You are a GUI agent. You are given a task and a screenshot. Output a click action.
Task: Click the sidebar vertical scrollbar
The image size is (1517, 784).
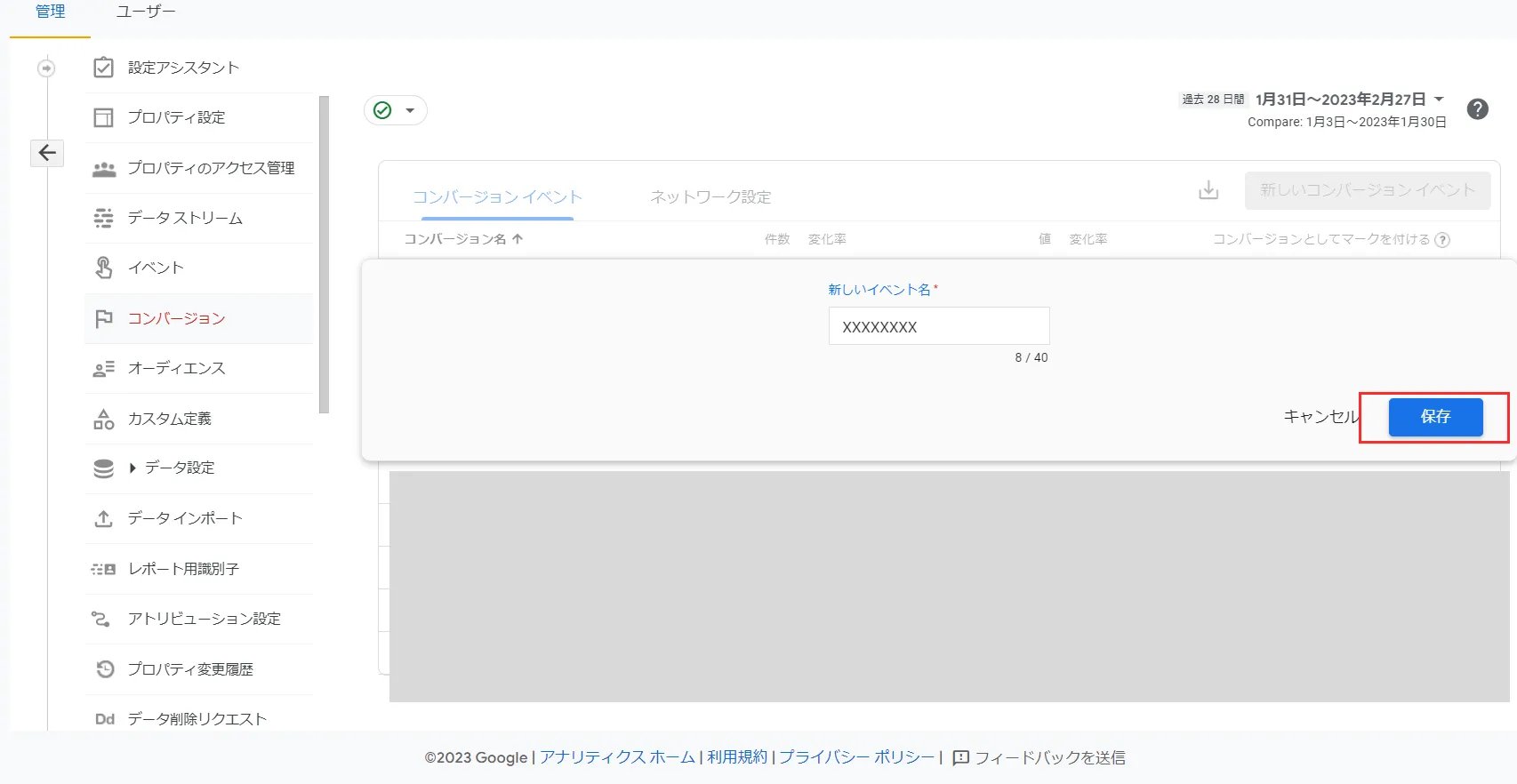[x=324, y=254]
